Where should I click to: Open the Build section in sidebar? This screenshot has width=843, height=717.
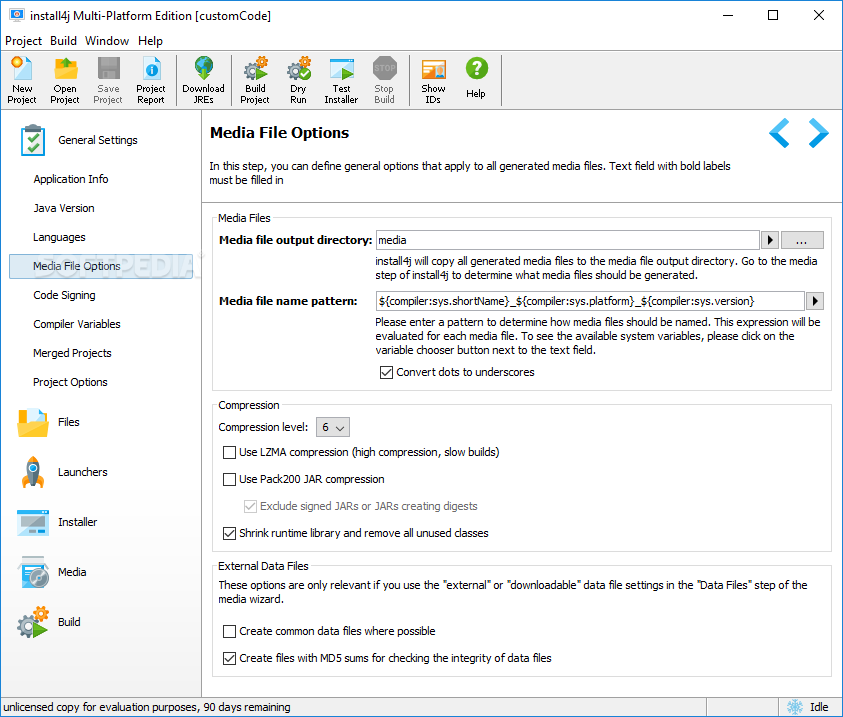(x=48, y=622)
